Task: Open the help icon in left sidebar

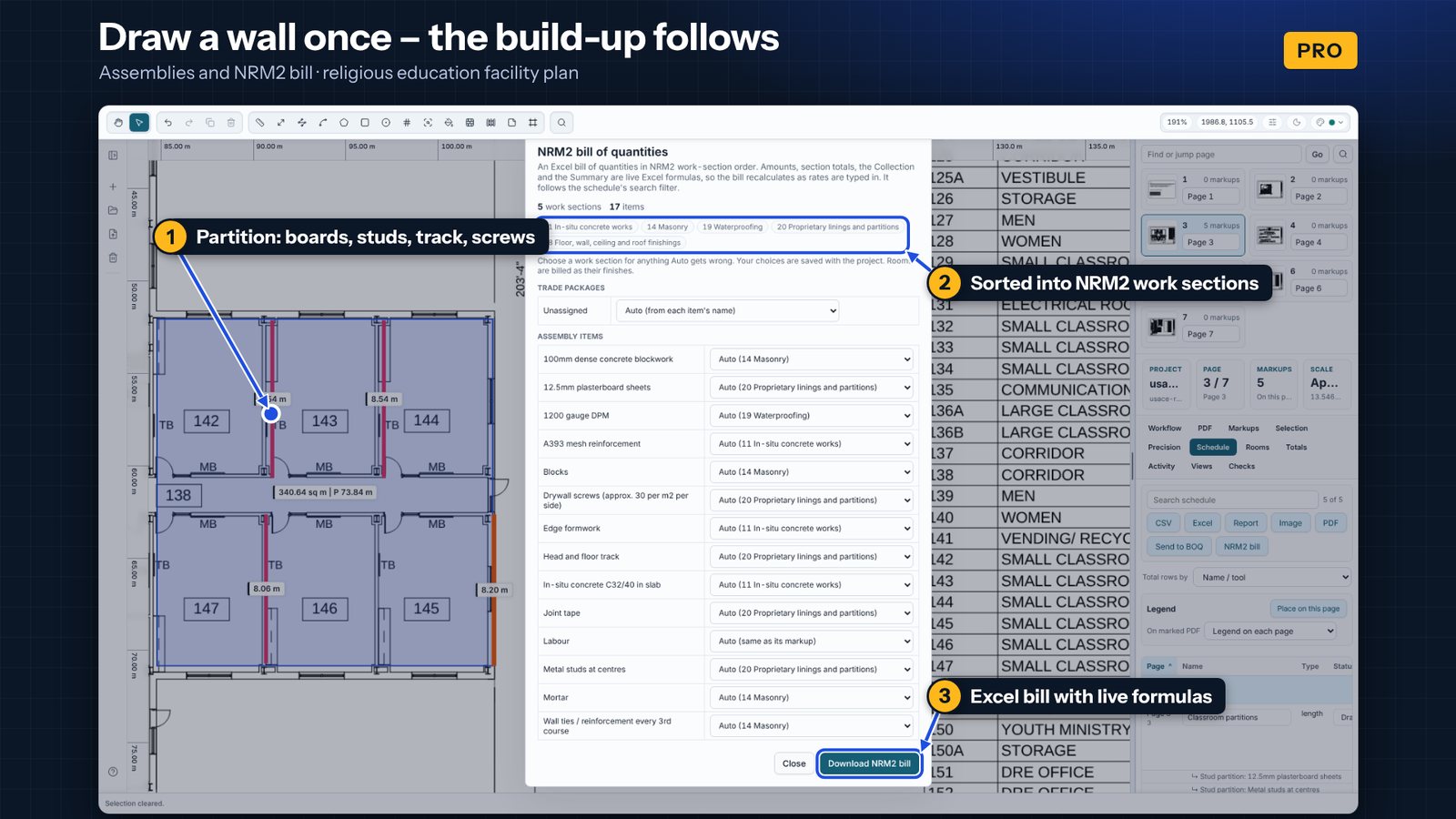Action: [x=113, y=772]
